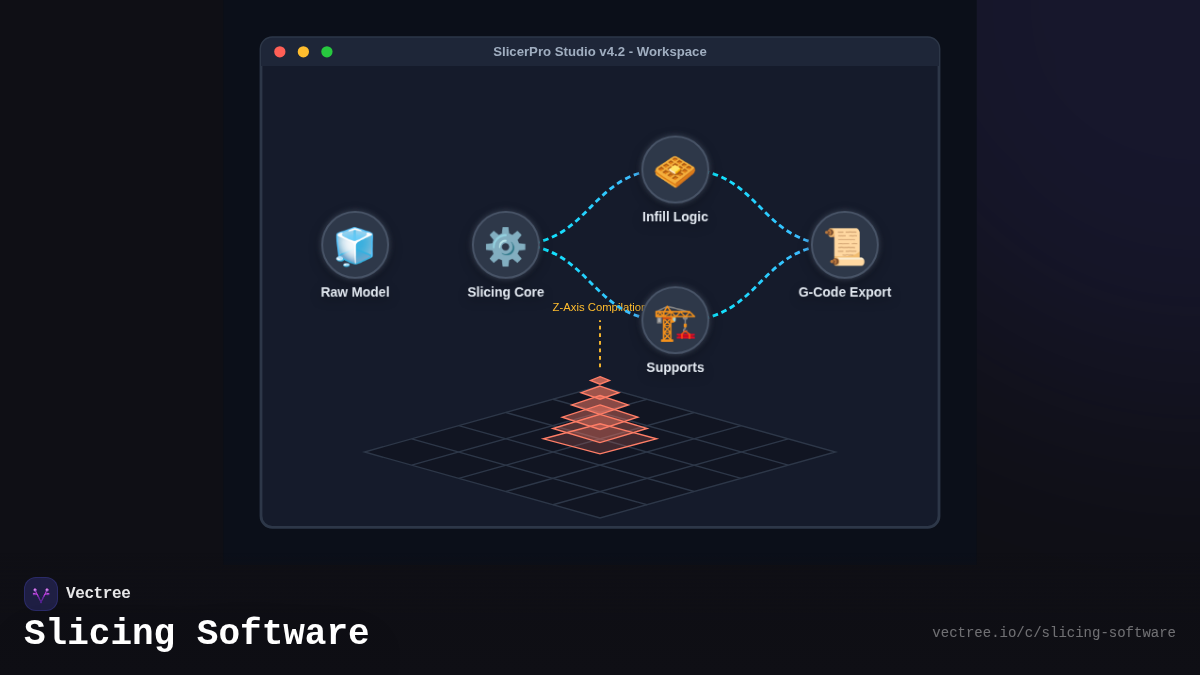
Task: Open the G-Code Export scroll icon
Action: [845, 243]
